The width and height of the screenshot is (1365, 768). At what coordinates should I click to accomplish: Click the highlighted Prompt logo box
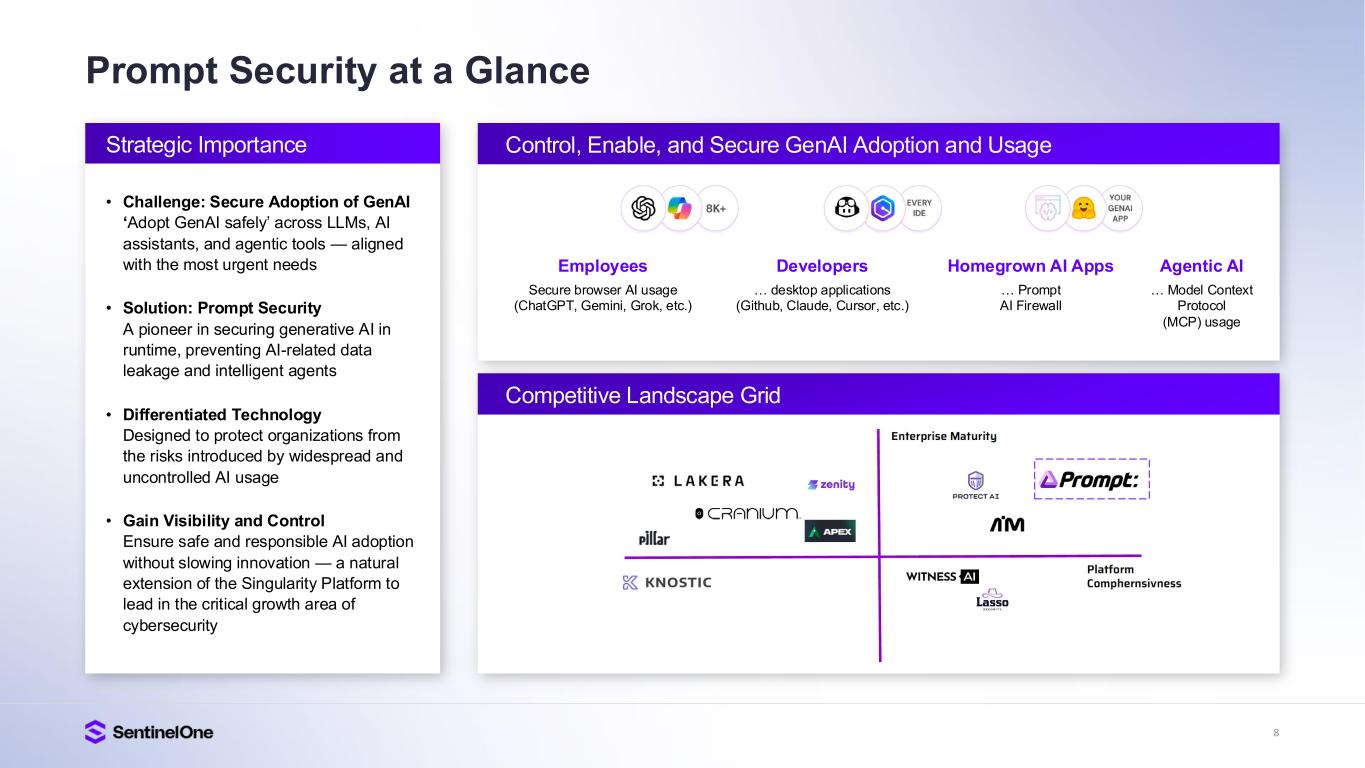click(x=1091, y=479)
